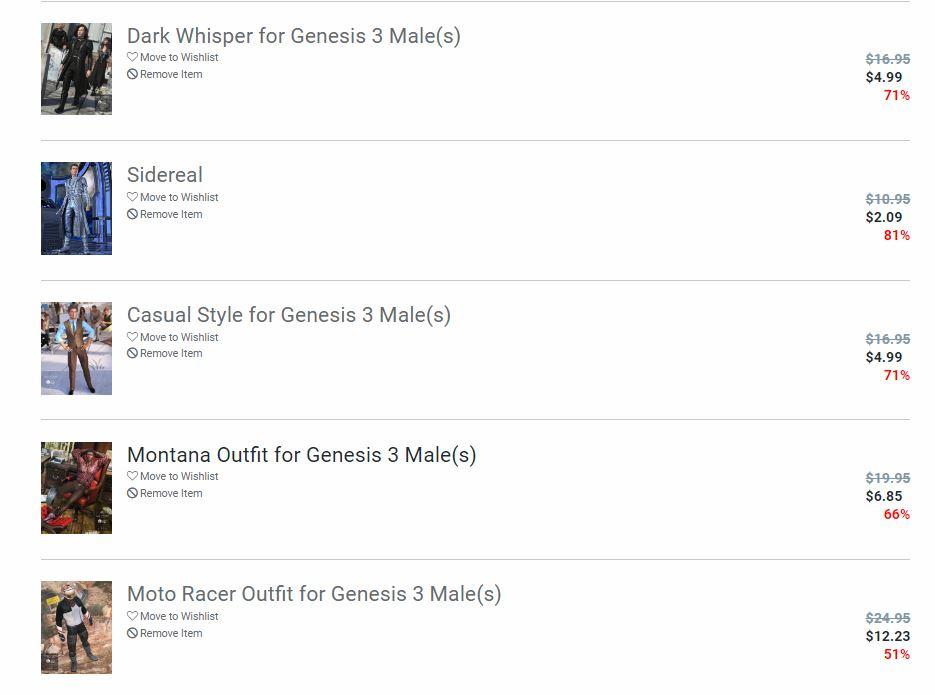Screen dimensions: 935x695
Task: Open Dark Whisper for Genesis 3 Male(s) title
Action: [x=293, y=36]
